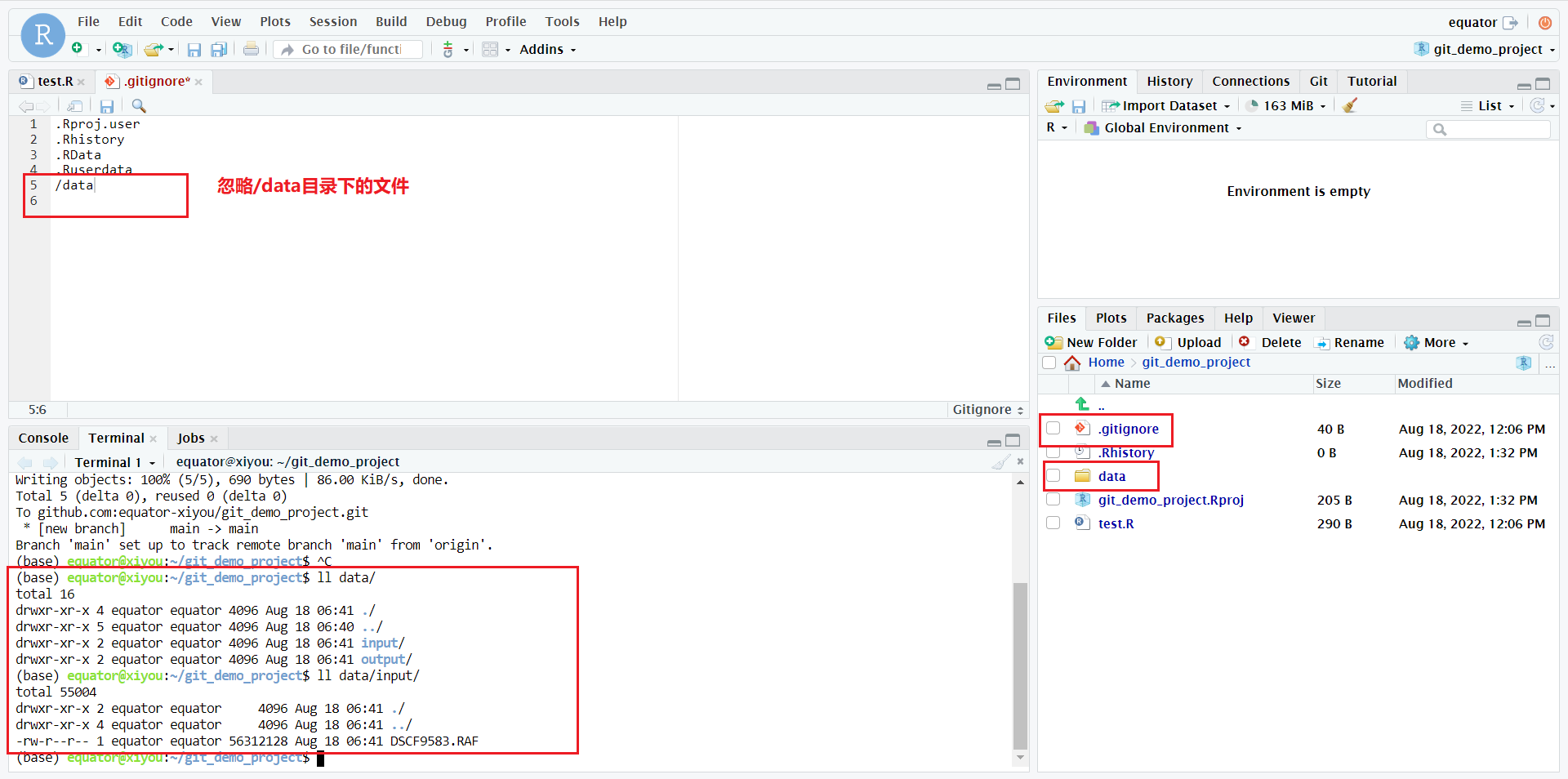Open Gitignore file type selector
Image resolution: width=1568 pixels, height=779 pixels.
pyautogui.click(x=987, y=410)
